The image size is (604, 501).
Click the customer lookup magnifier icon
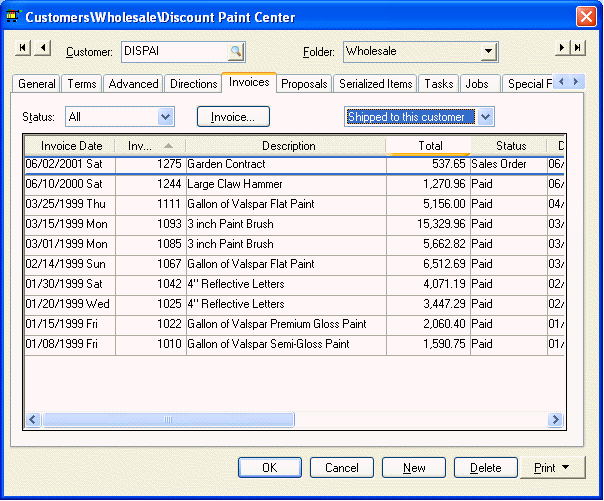pyautogui.click(x=235, y=51)
